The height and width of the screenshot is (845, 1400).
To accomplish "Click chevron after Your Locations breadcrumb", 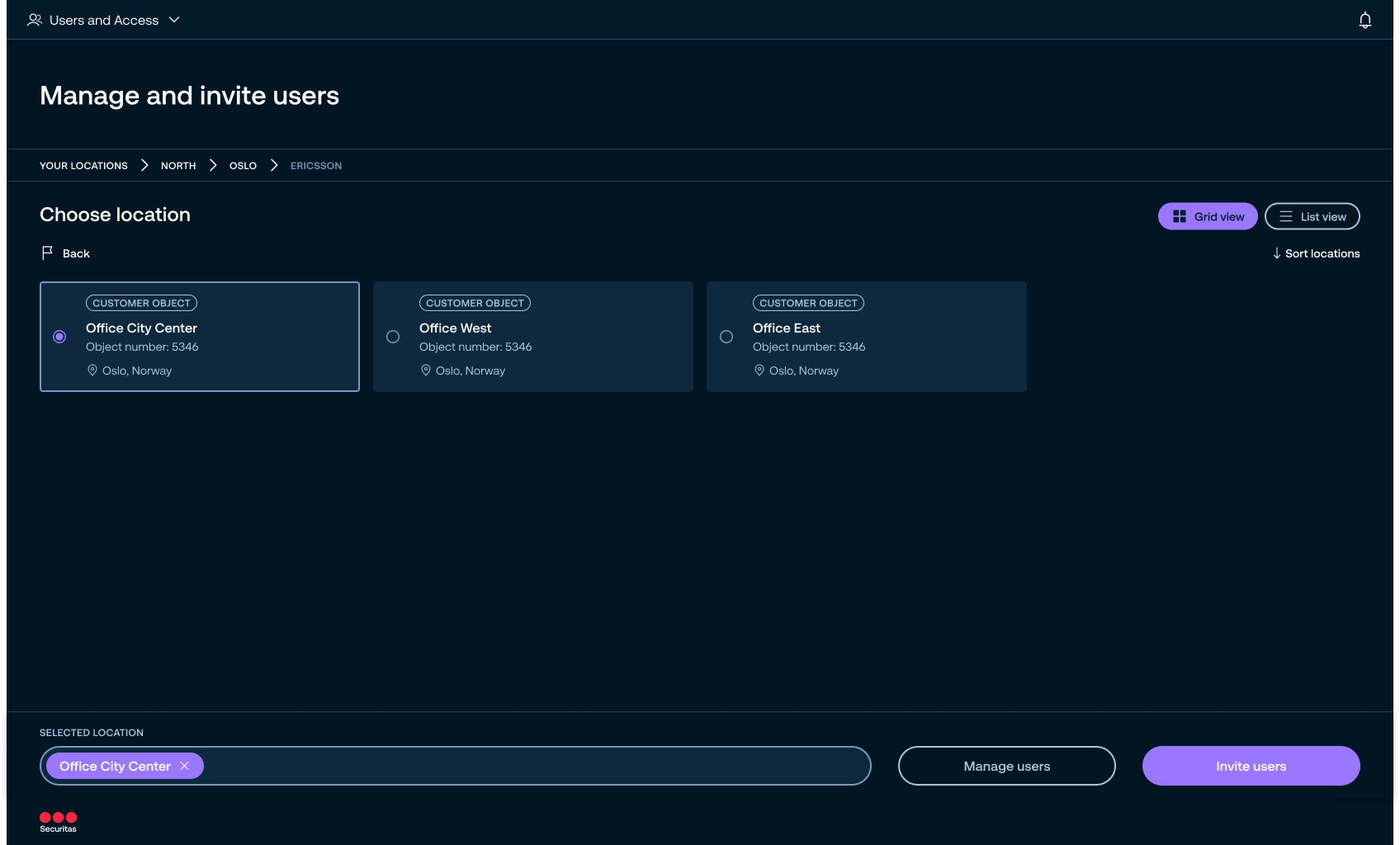I will 144,165.
